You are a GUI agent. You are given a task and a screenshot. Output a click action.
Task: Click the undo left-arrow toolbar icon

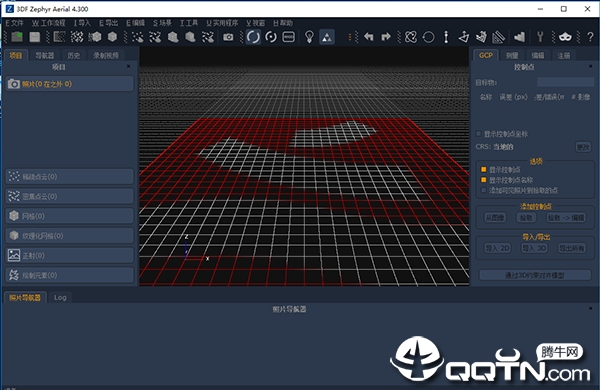coord(368,37)
